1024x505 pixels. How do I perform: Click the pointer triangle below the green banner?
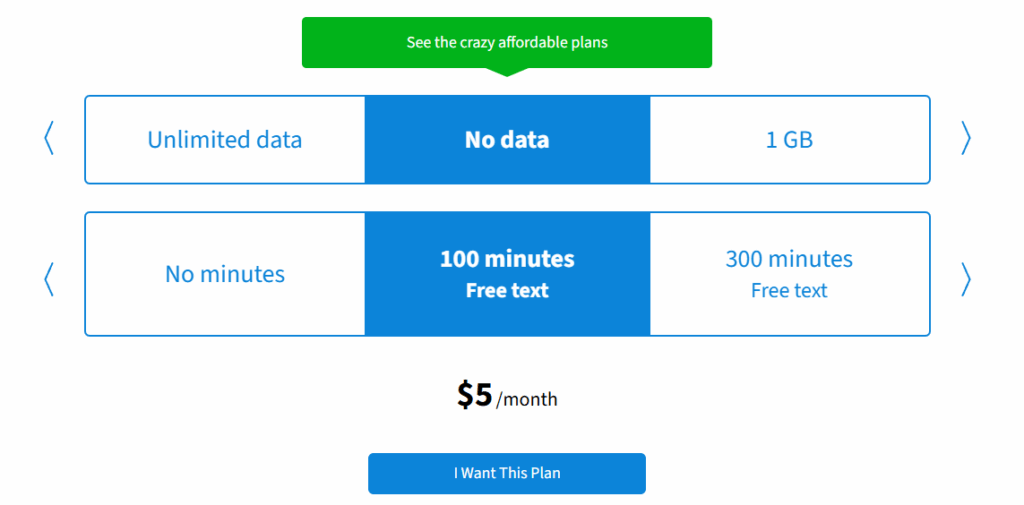[x=506, y=71]
